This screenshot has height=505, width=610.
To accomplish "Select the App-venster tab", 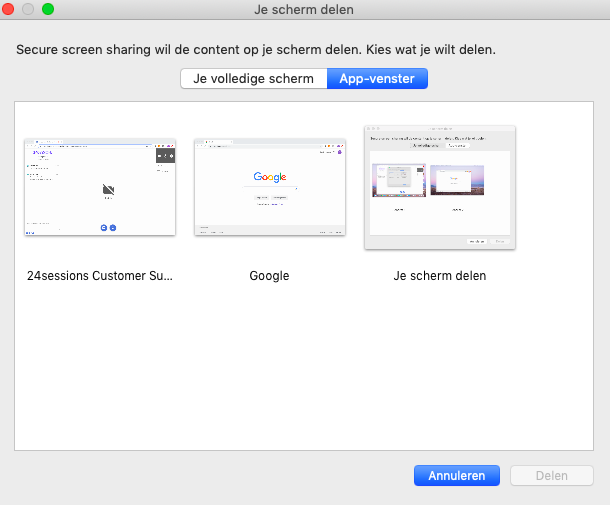I will tap(377, 79).
